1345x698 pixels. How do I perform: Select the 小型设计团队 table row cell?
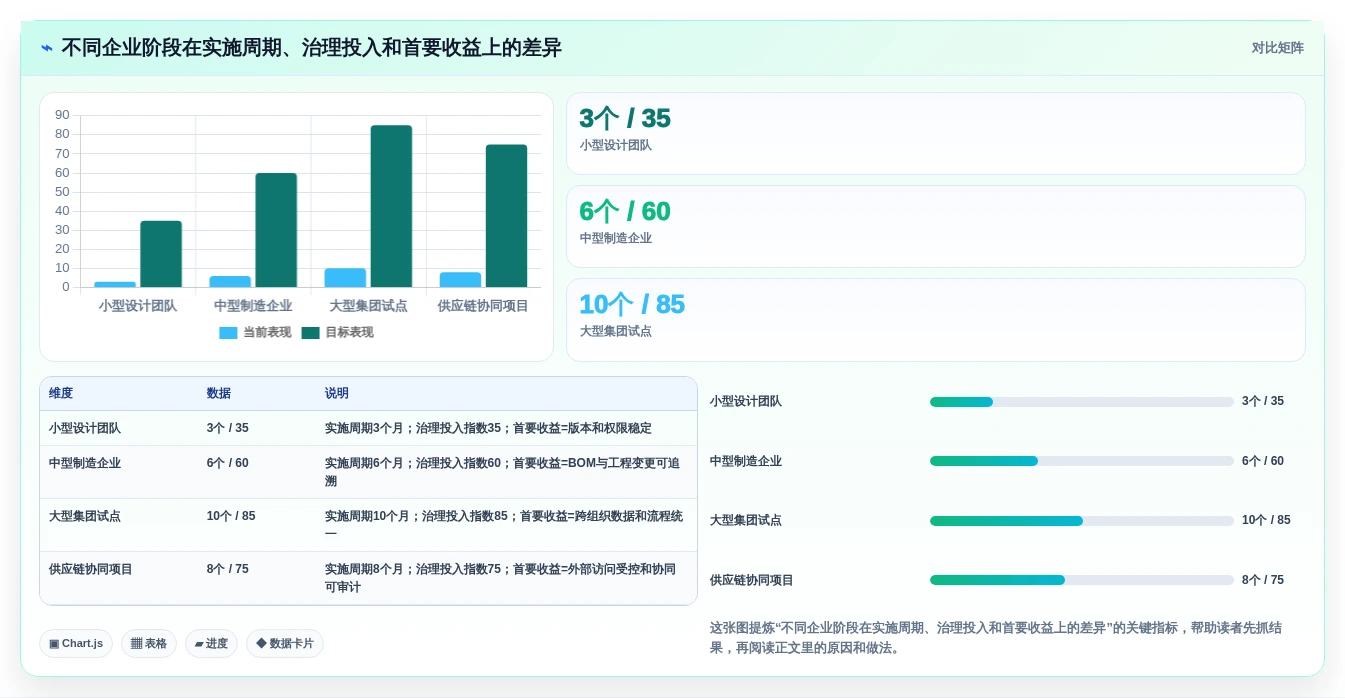85,428
